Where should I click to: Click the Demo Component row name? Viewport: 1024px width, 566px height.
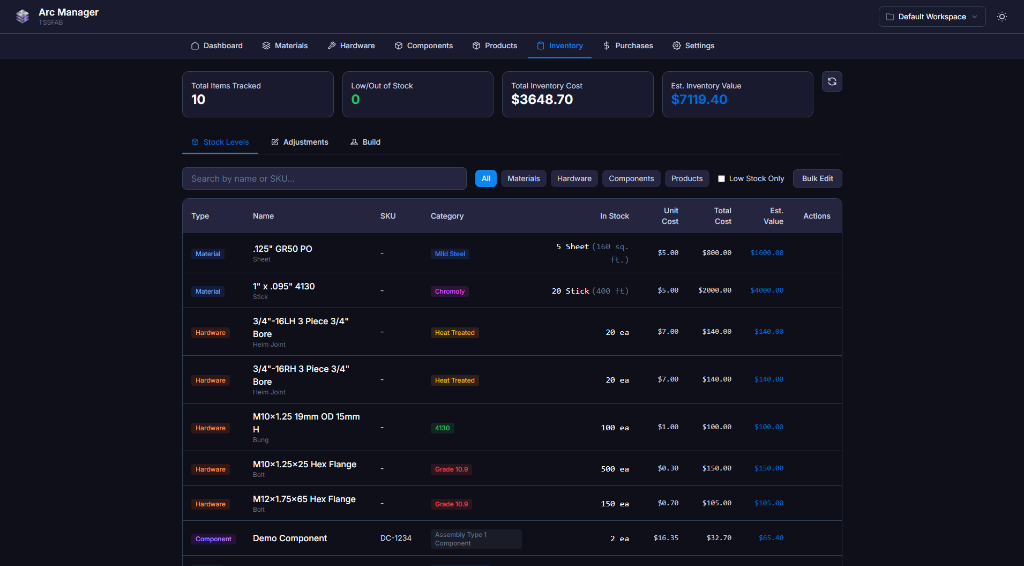point(290,538)
